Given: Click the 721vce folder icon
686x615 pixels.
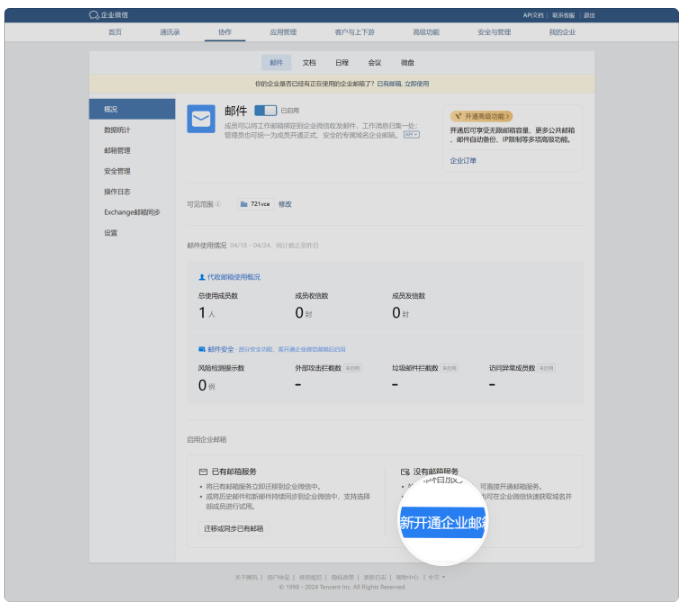Looking at the screenshot, I should (x=243, y=204).
